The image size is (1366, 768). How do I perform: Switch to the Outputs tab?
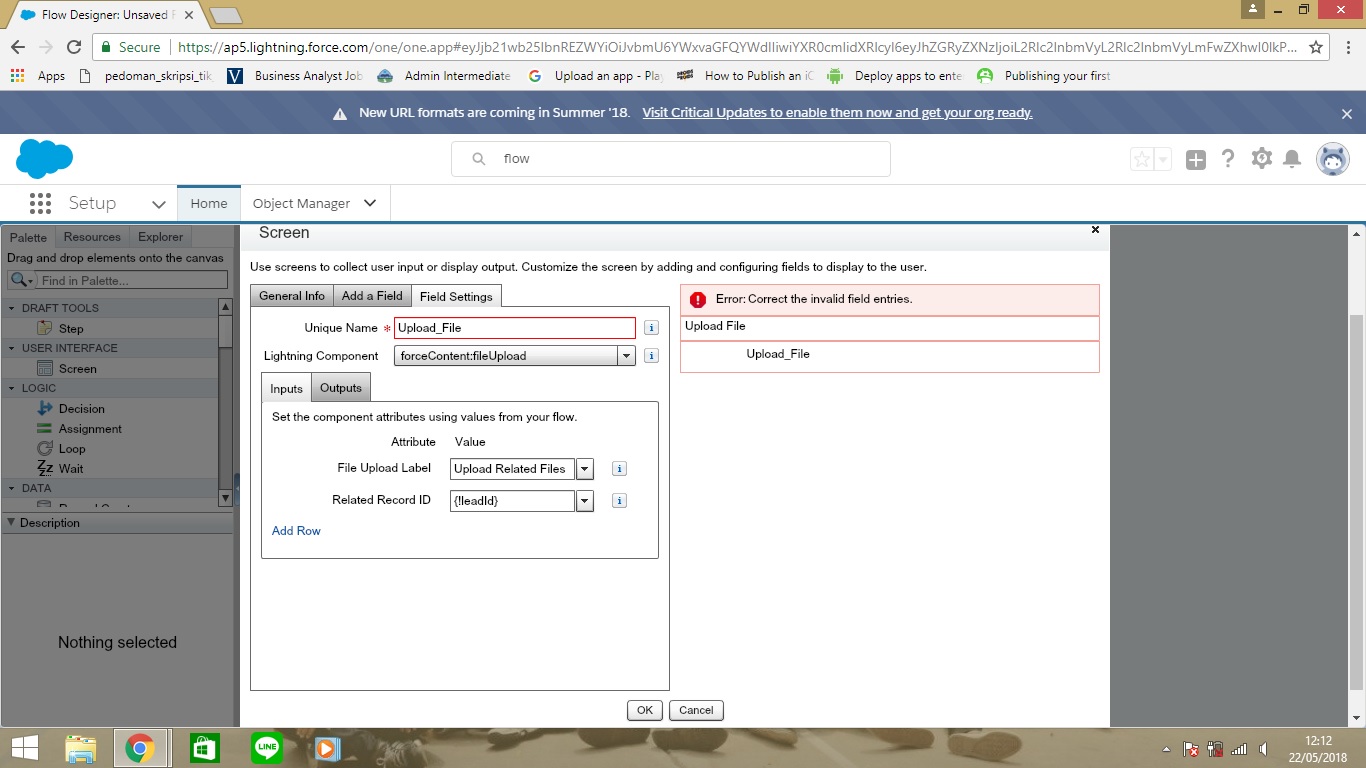pyautogui.click(x=340, y=388)
